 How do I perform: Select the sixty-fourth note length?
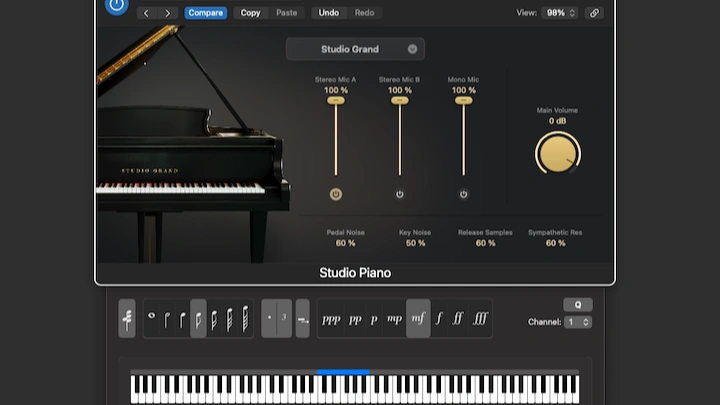pyautogui.click(x=245, y=319)
